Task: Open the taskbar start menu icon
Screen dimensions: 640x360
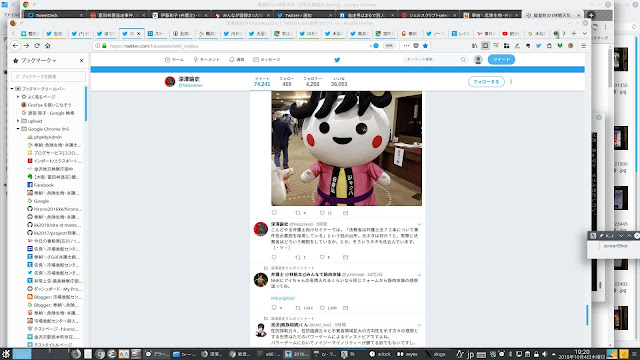Action: (6, 354)
